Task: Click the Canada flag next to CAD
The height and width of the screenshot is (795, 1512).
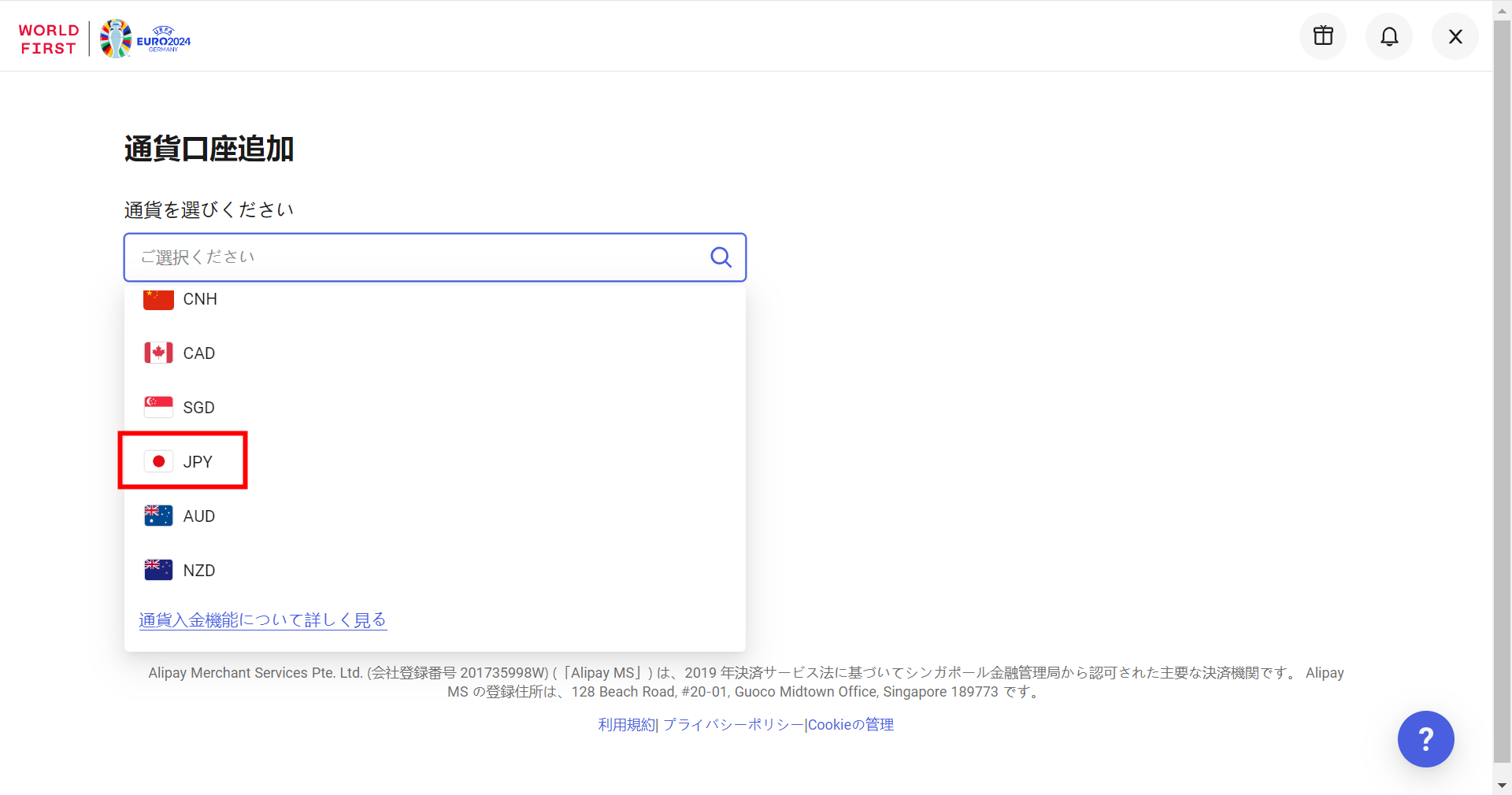Action: (x=157, y=353)
